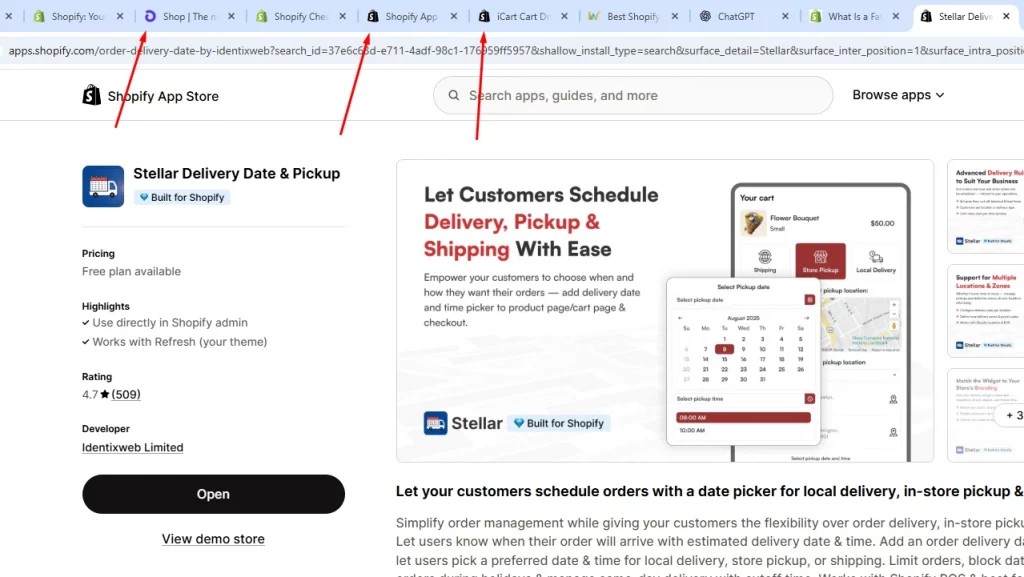The image size is (1024, 577).
Task: Click the "Stellar Delivery Date & Pickup" title
Action: coord(236,174)
